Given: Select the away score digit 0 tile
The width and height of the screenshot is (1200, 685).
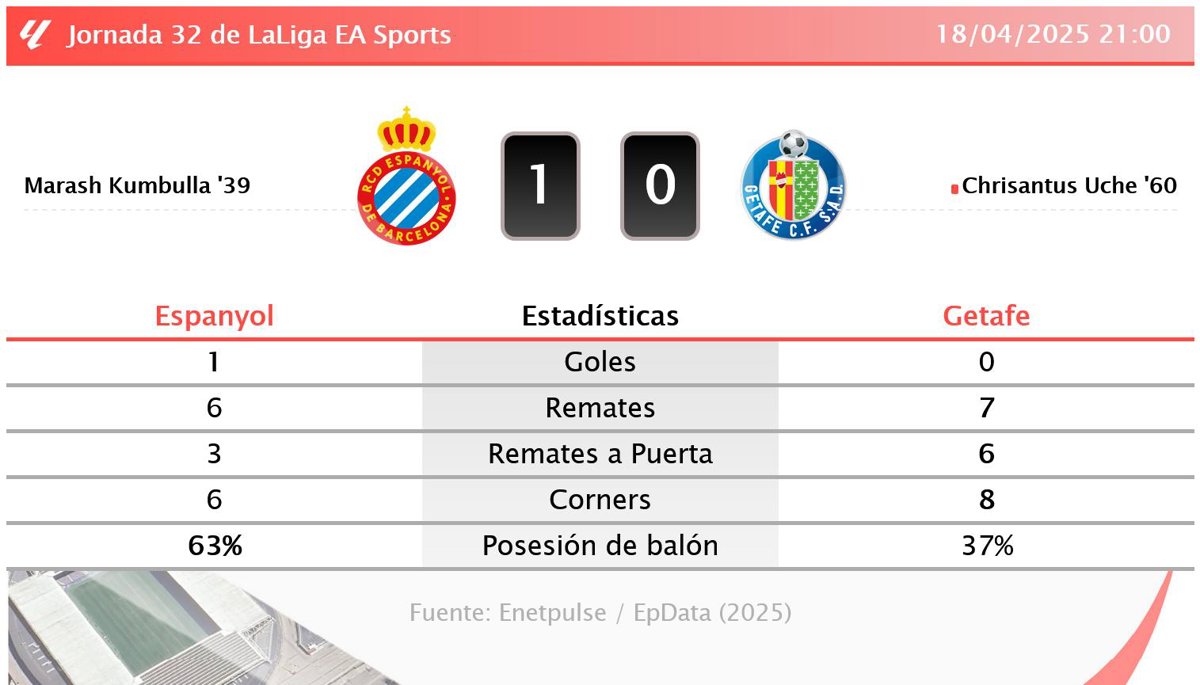Looking at the screenshot, I should point(659,186).
